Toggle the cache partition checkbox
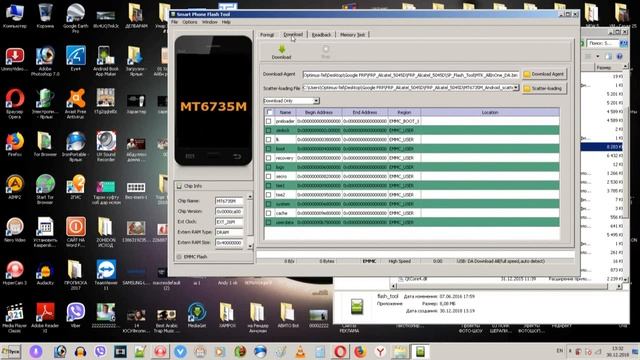Viewport: 640px width, 360px height. coord(268,213)
